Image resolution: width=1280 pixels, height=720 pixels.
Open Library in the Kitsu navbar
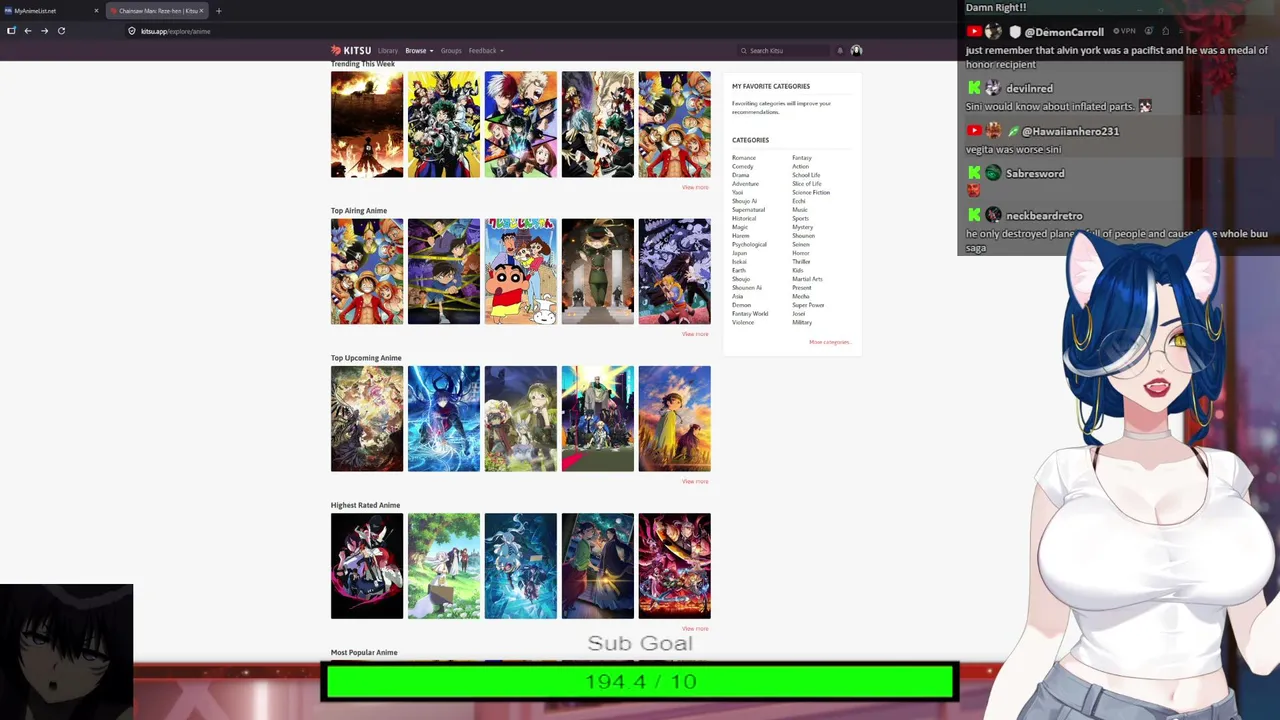point(388,51)
